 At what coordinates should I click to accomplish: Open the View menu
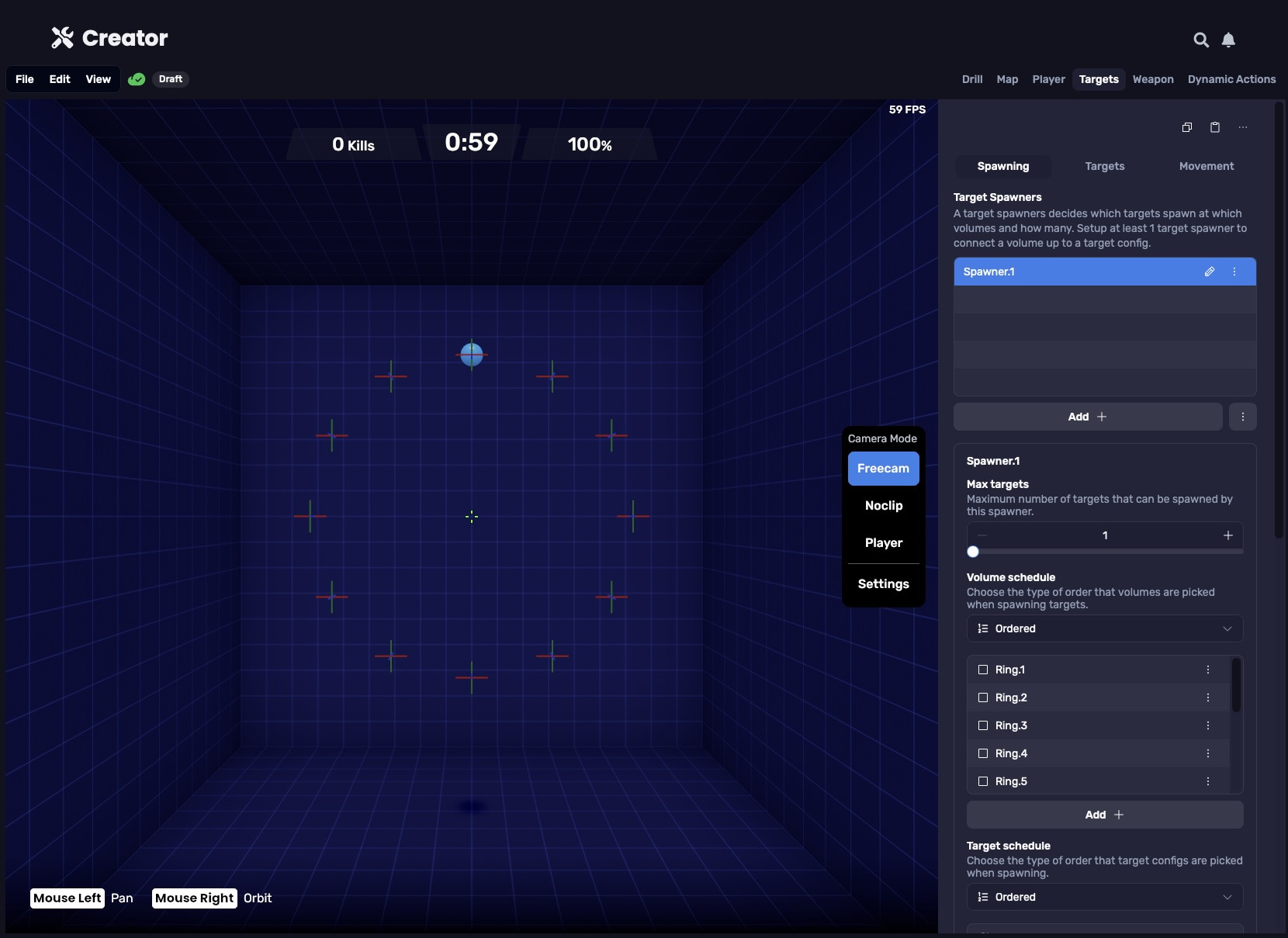point(99,79)
